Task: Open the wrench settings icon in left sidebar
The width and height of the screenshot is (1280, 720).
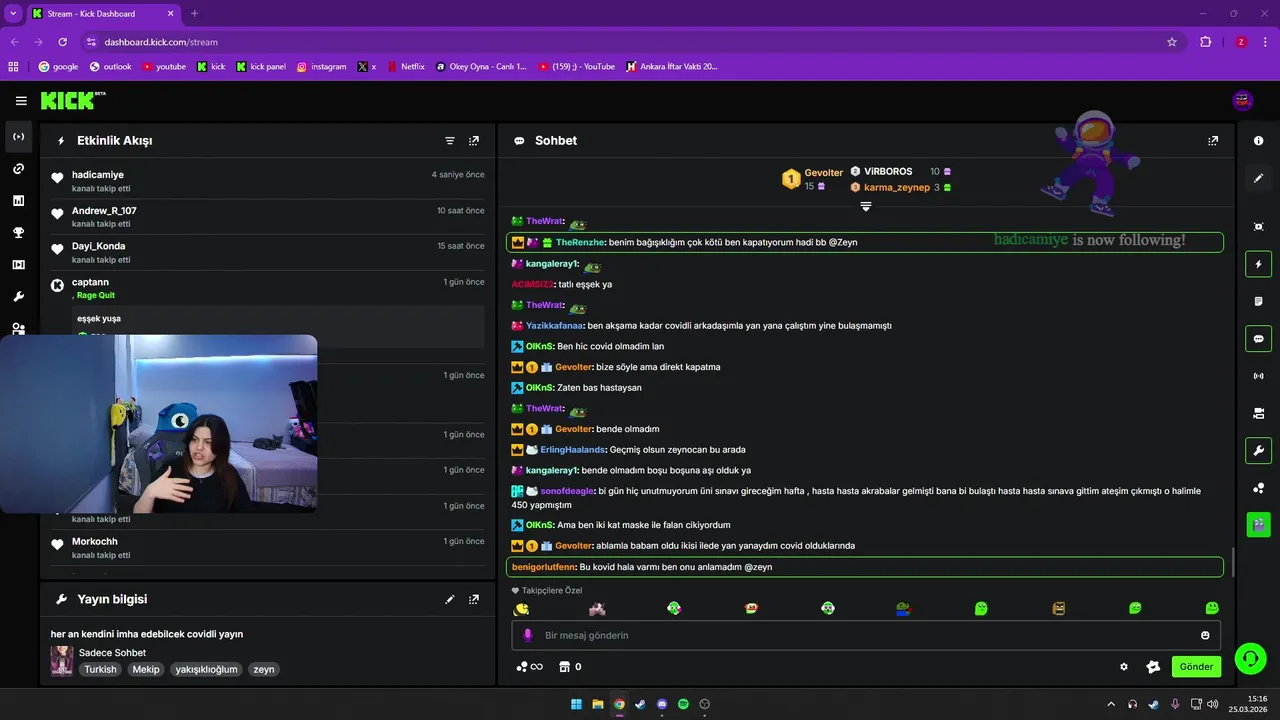Action: tap(18, 297)
